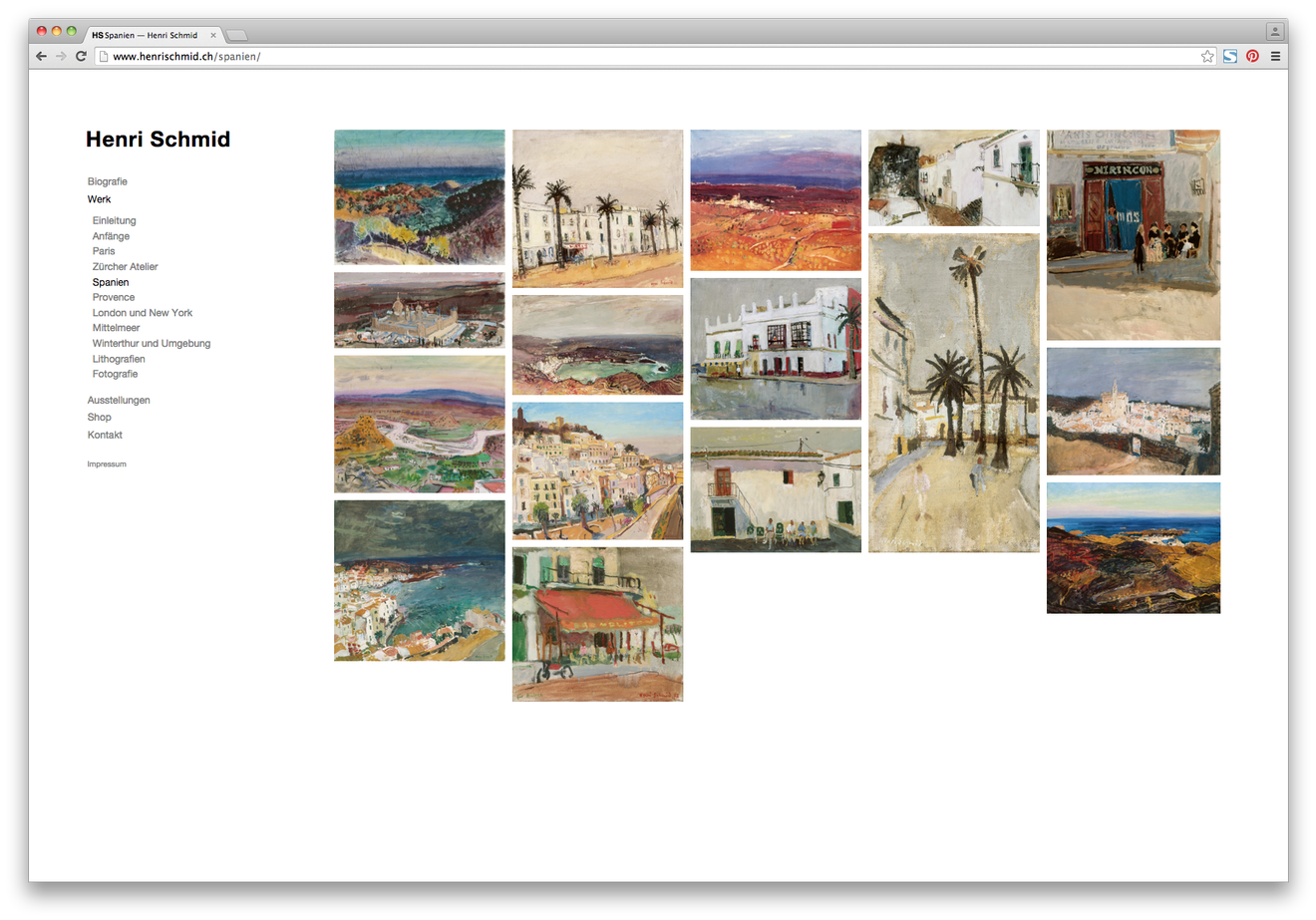The height and width of the screenshot is (920, 1316).
Task: Open the Chrome hamburger menu
Action: [1275, 57]
